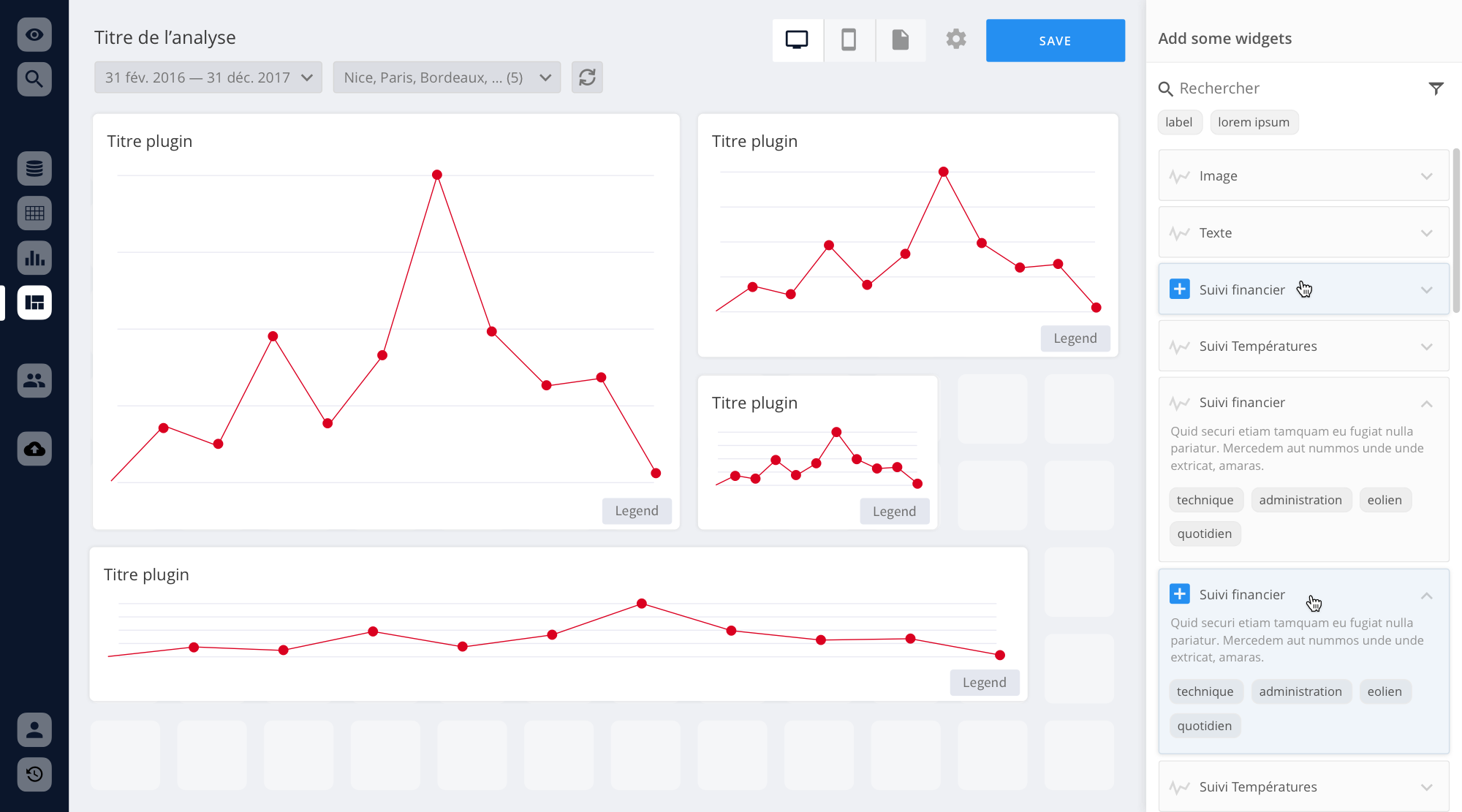The width and height of the screenshot is (1462, 812).
Task: Open the search magnifier in sidebar
Action: tap(34, 79)
